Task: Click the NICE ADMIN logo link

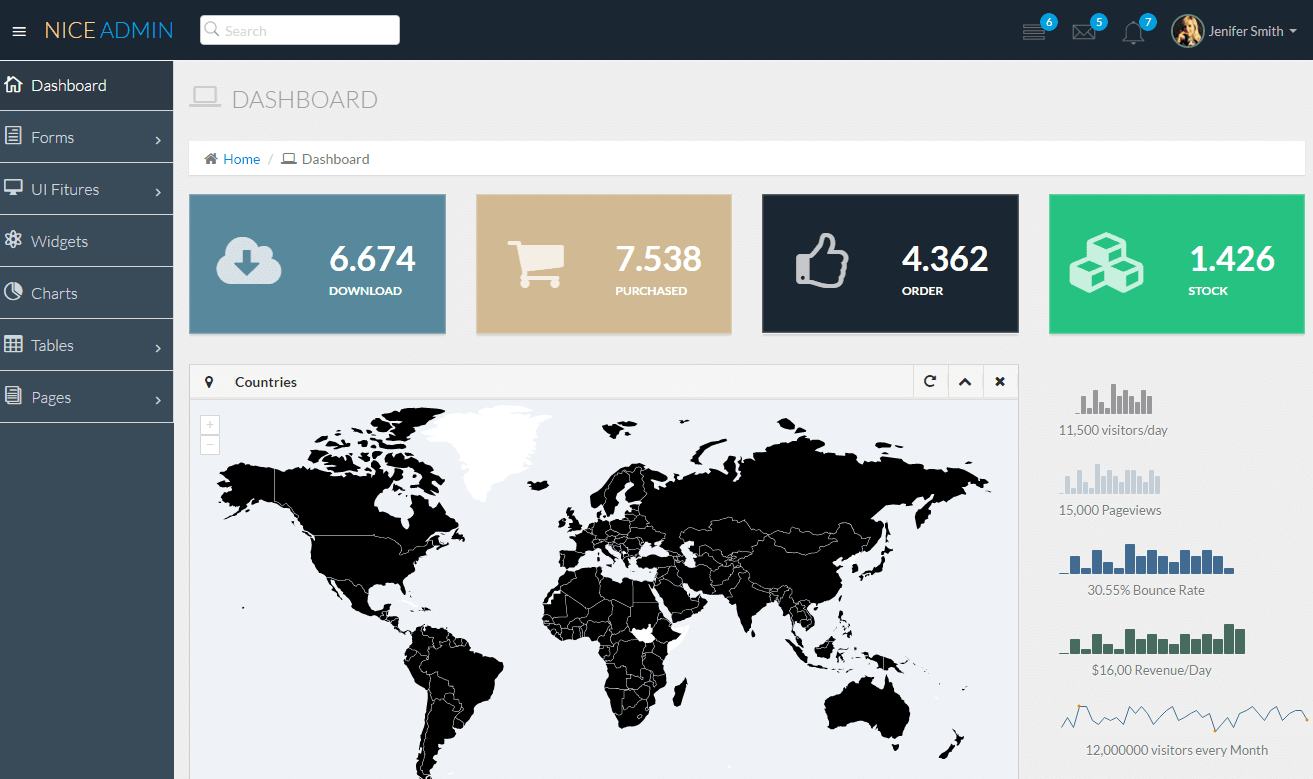Action: 109,31
